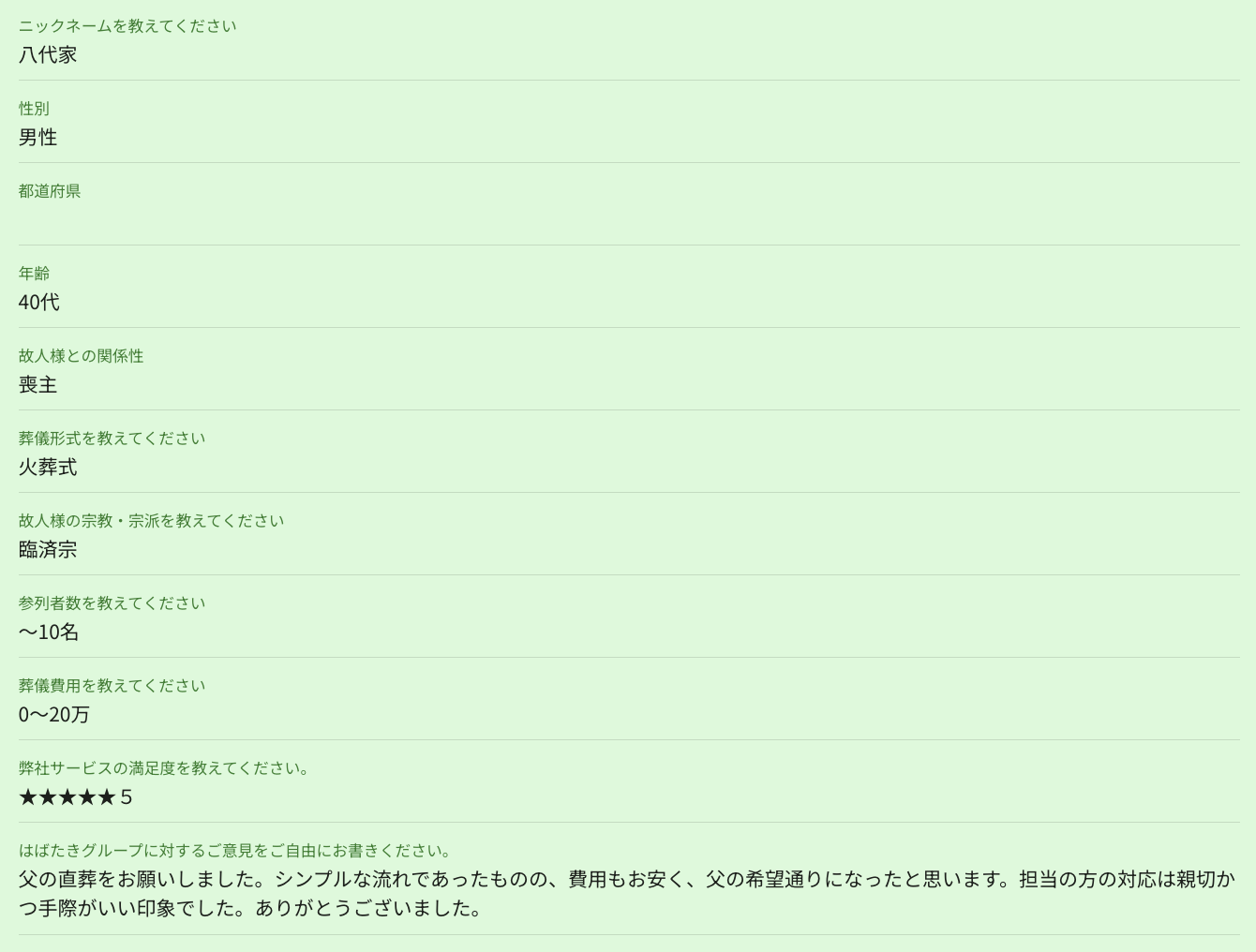Click the はばたきグループに対するご意見 label
The width and height of the screenshot is (1256, 952).
pos(236,851)
